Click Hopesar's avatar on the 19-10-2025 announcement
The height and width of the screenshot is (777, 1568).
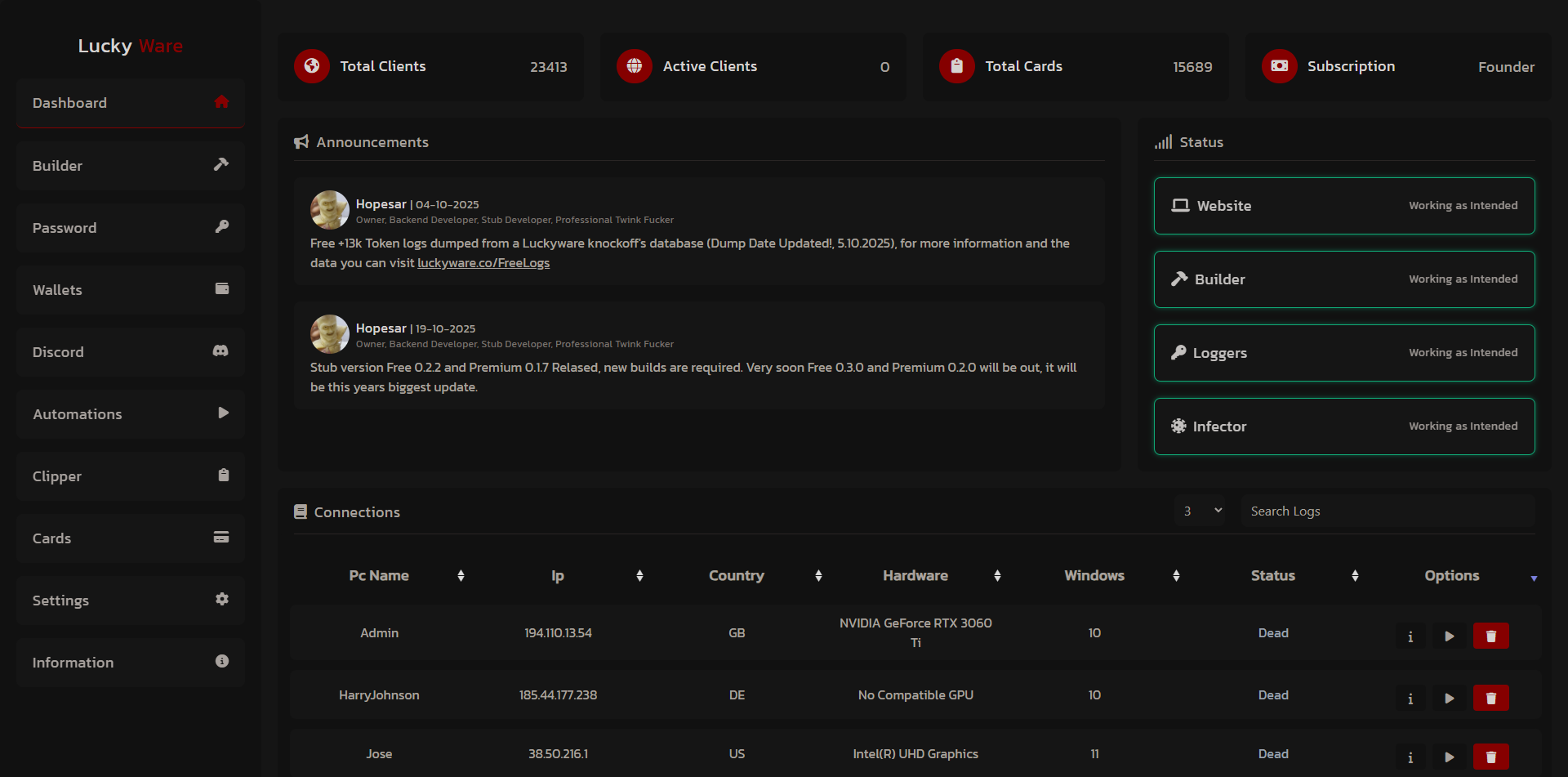[x=330, y=334]
